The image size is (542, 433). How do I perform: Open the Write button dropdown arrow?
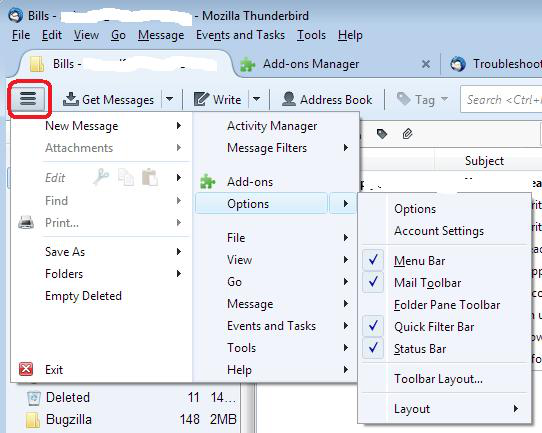click(256, 99)
